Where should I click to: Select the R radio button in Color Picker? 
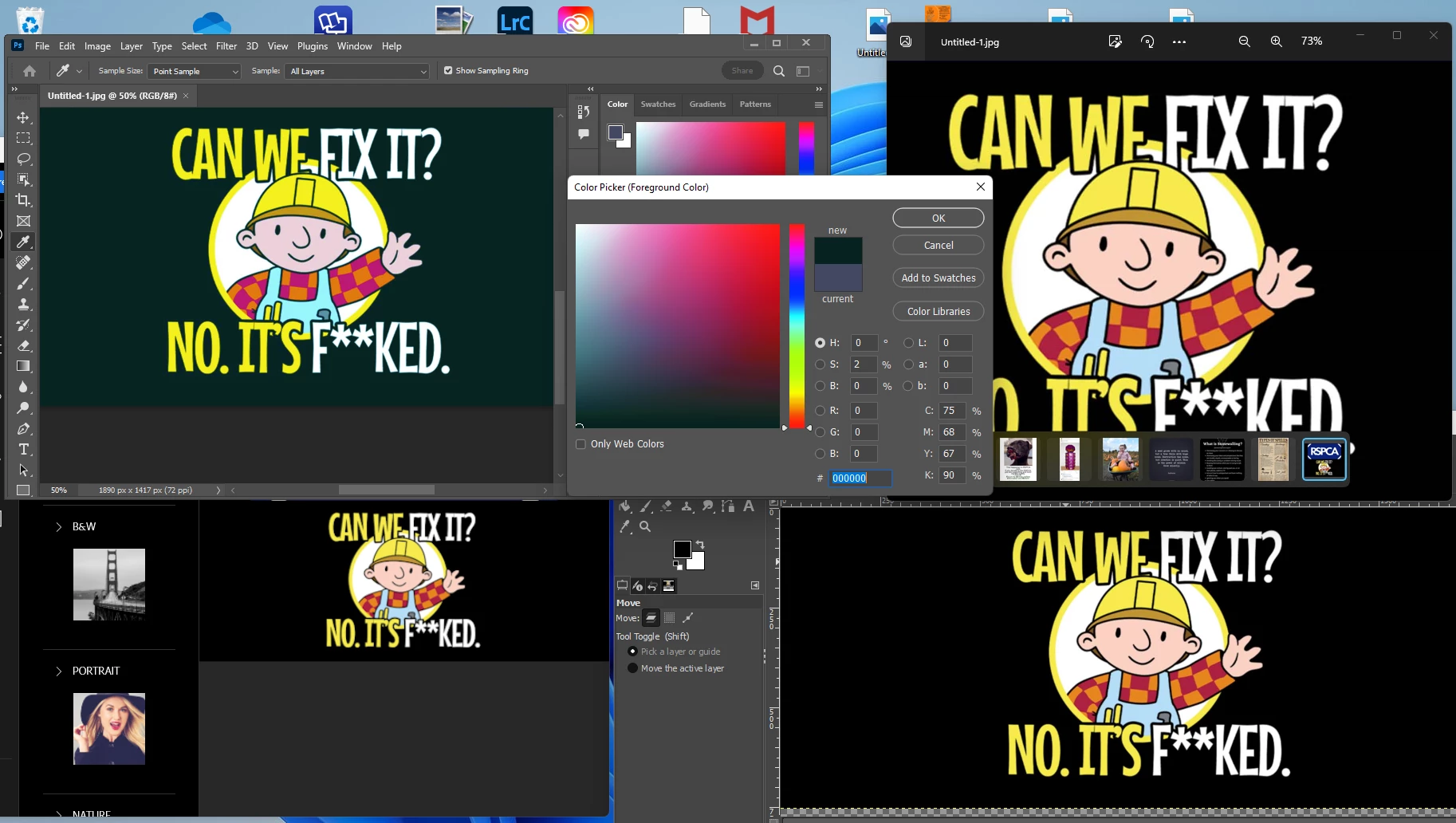[820, 411]
